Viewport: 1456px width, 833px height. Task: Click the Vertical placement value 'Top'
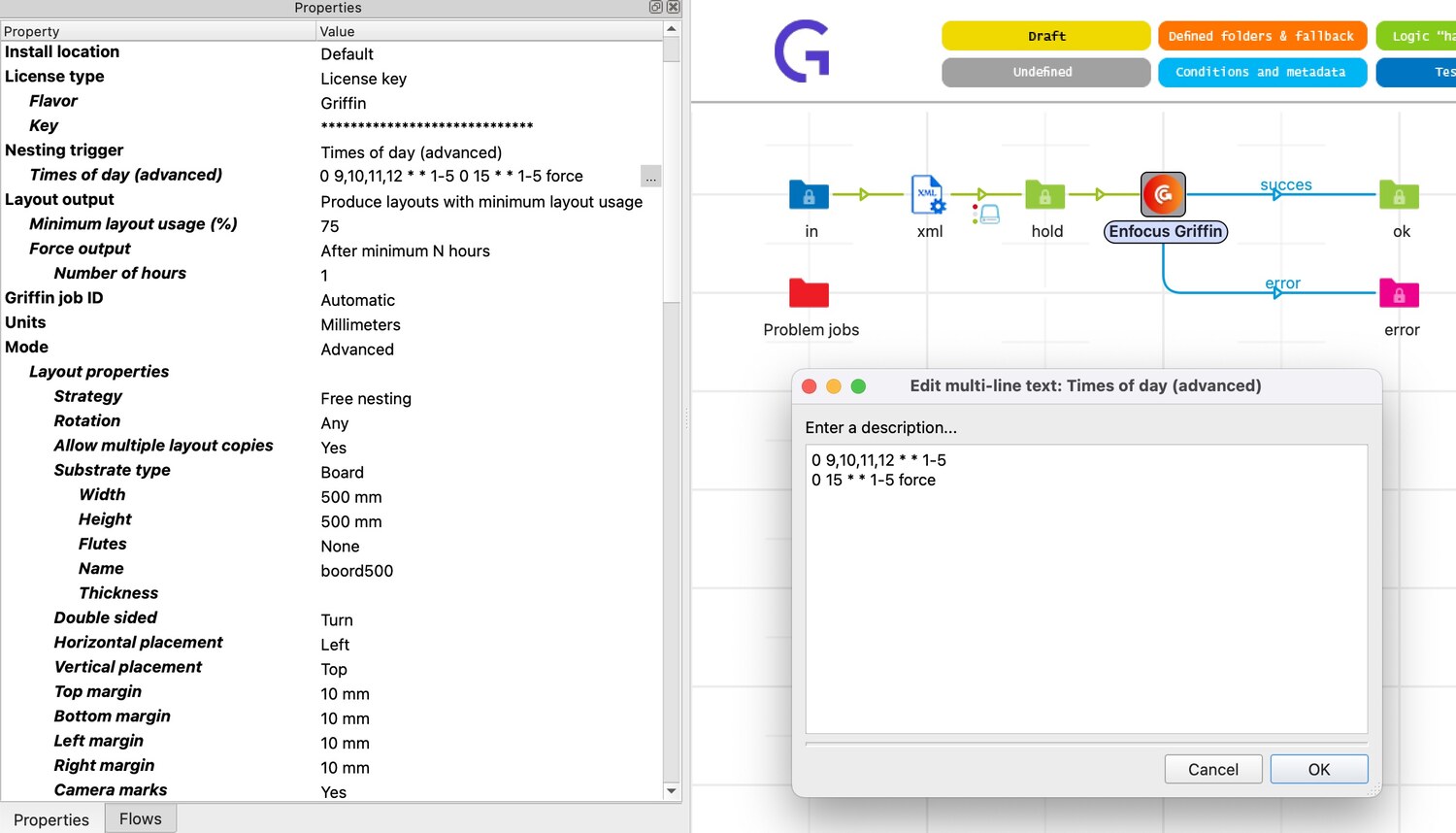click(334, 669)
